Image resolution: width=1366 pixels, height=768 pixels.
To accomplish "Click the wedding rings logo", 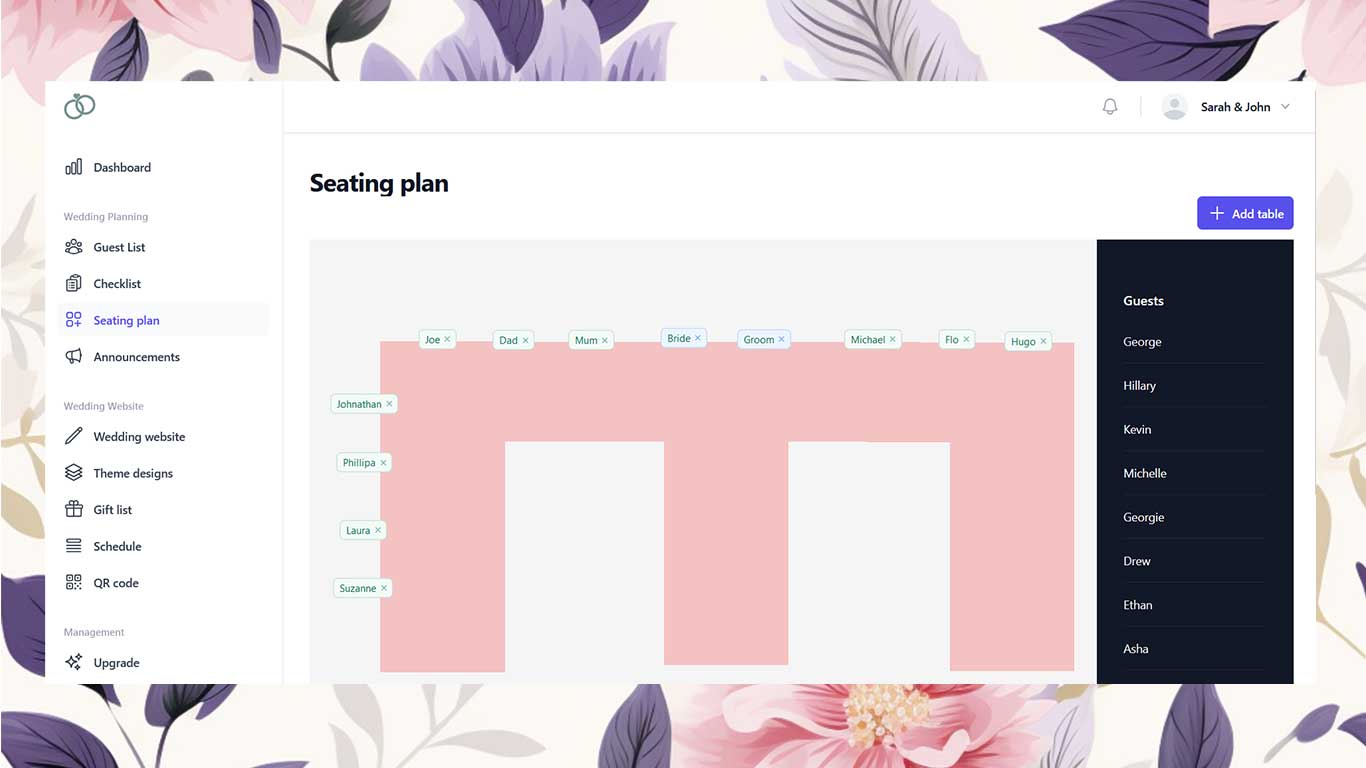I will point(80,105).
